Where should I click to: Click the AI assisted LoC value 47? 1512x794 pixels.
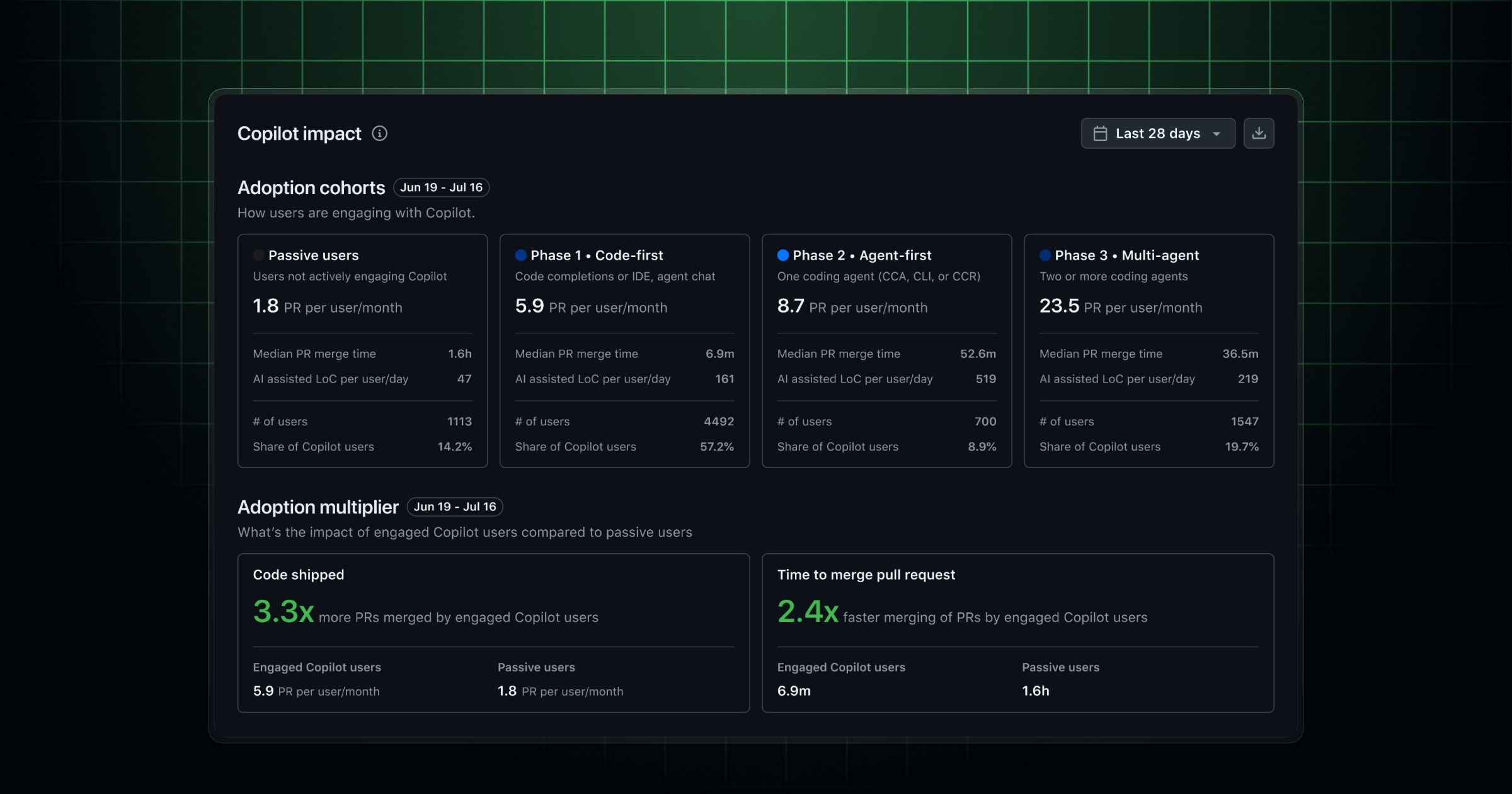(464, 379)
